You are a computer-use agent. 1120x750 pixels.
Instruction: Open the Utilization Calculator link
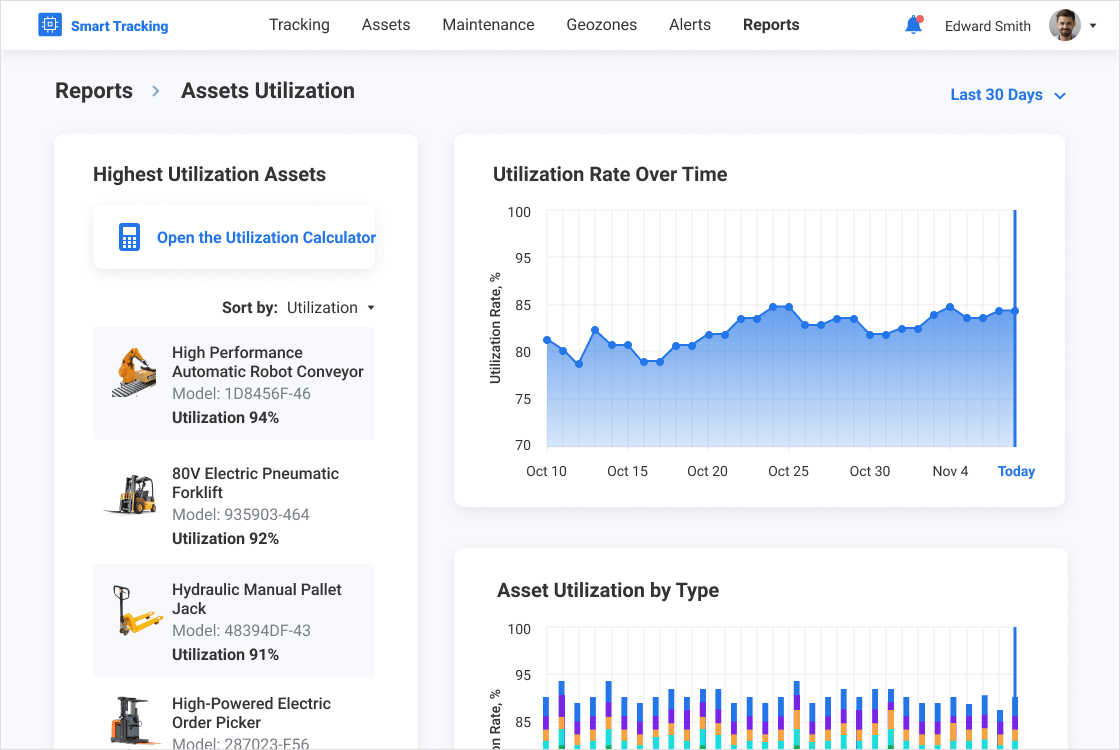tap(266, 238)
